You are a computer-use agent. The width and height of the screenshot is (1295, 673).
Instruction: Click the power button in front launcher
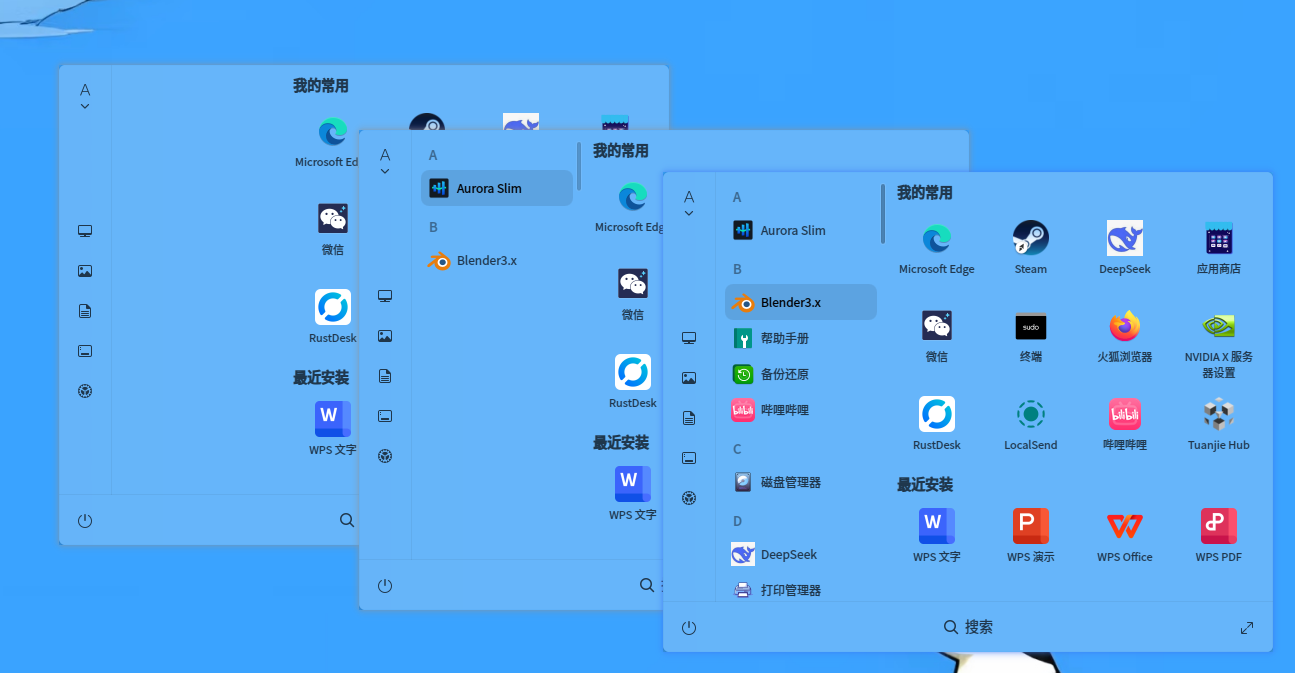(688, 627)
